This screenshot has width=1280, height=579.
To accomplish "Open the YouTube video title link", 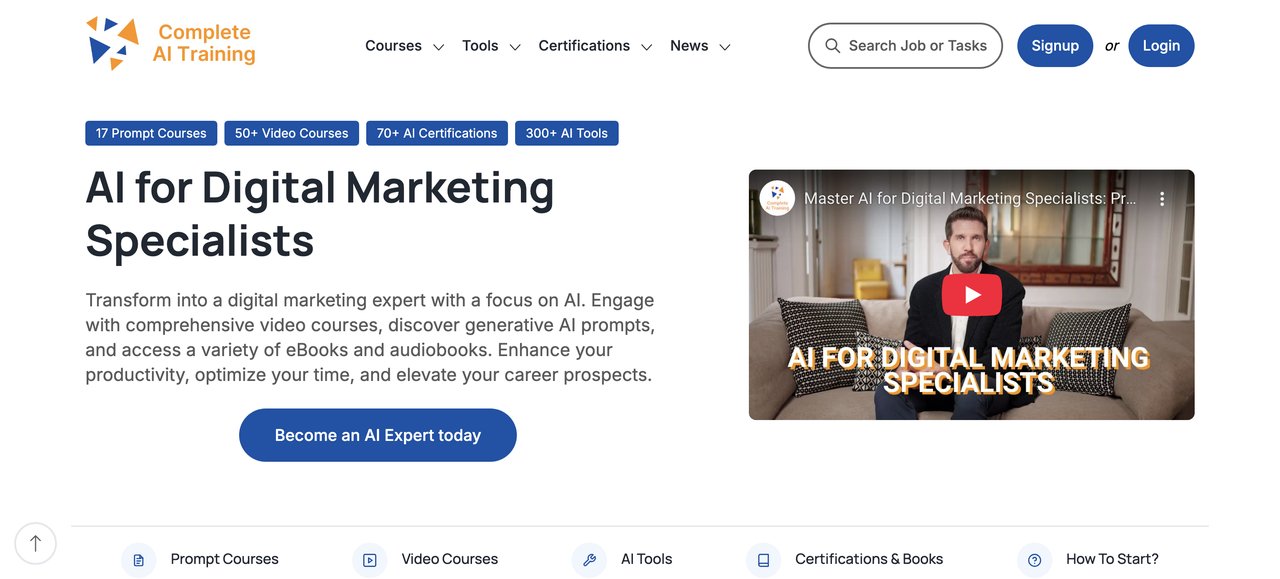I will tap(970, 199).
